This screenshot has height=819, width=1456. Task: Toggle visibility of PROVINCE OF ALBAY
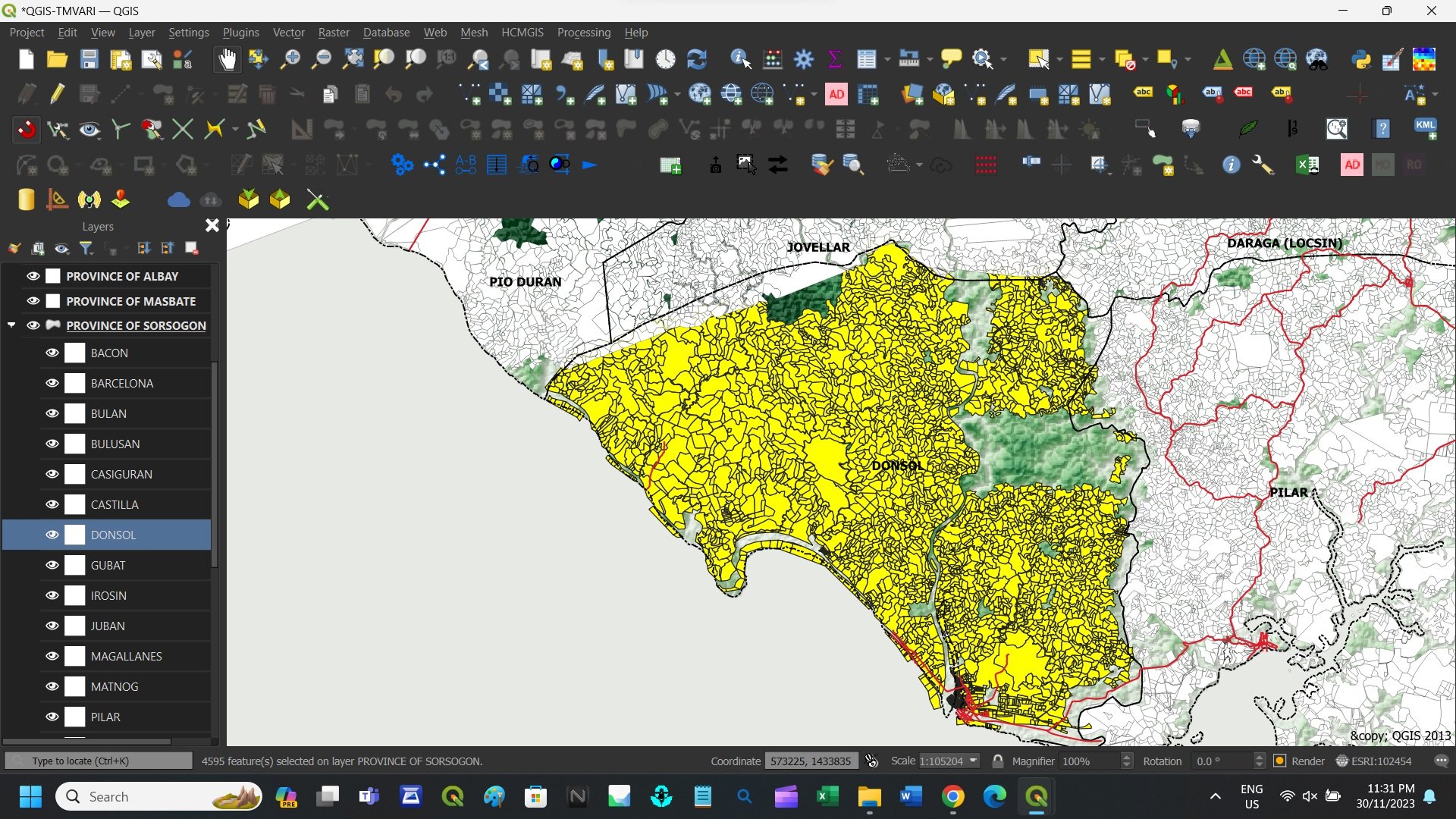pos(33,276)
